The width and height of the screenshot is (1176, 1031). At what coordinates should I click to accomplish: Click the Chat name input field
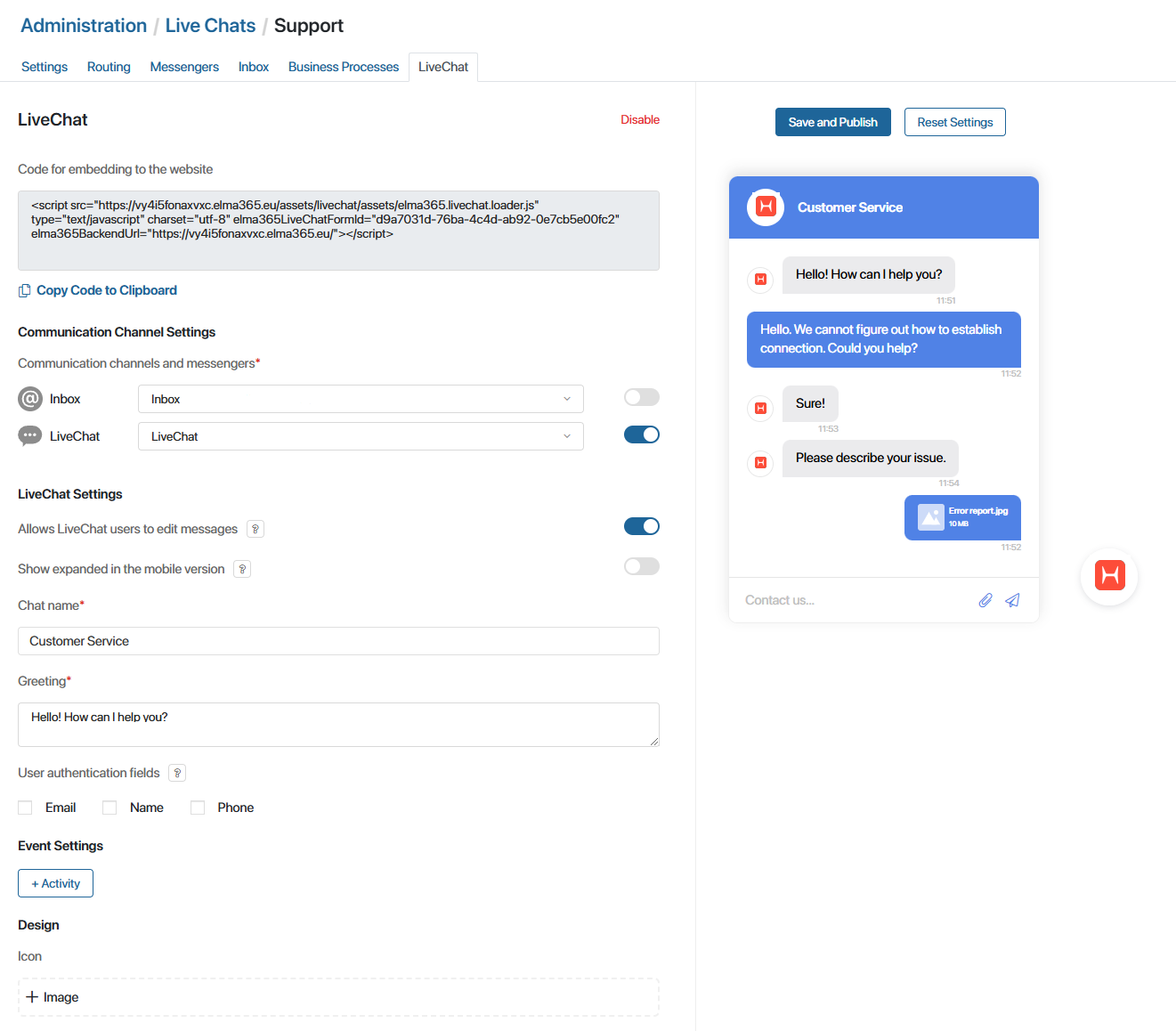point(338,641)
